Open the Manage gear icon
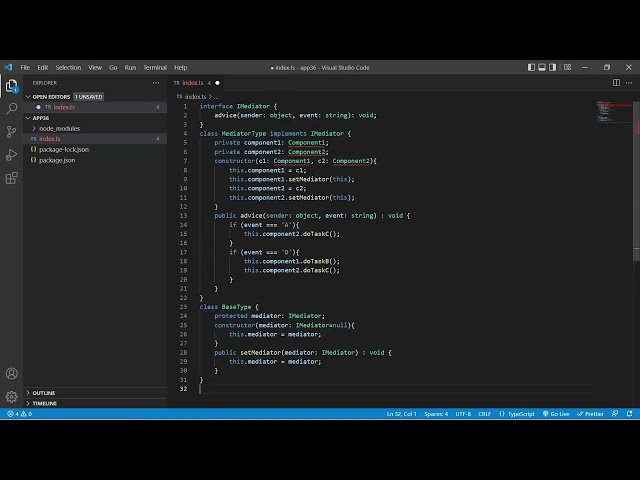The image size is (640, 480). pyautogui.click(x=11, y=396)
